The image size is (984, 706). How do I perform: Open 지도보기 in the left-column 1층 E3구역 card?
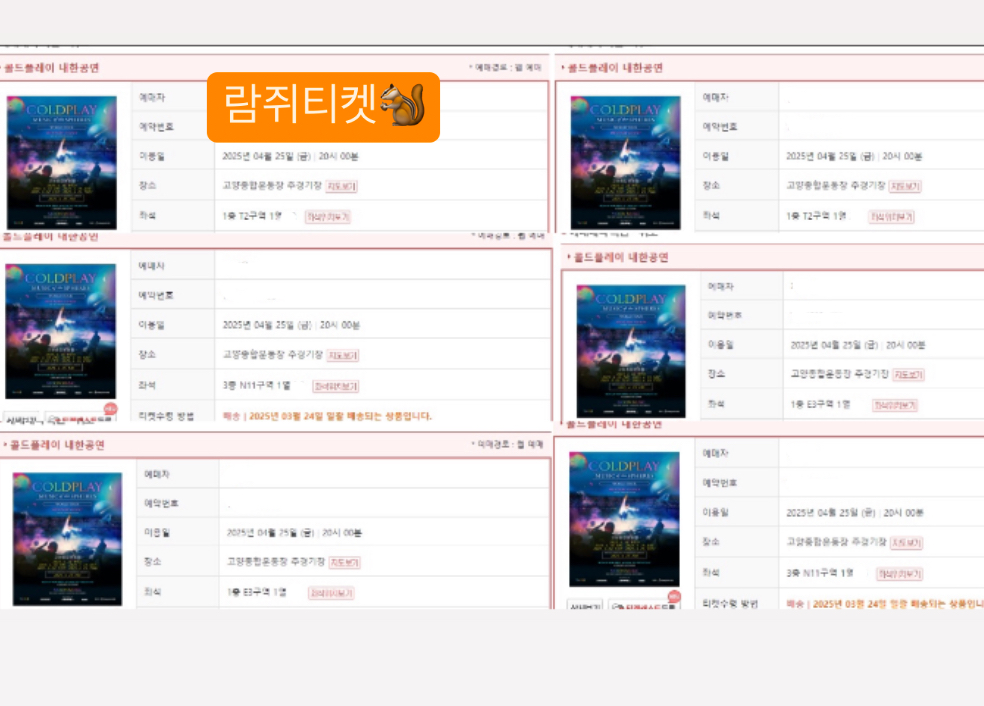345,563
